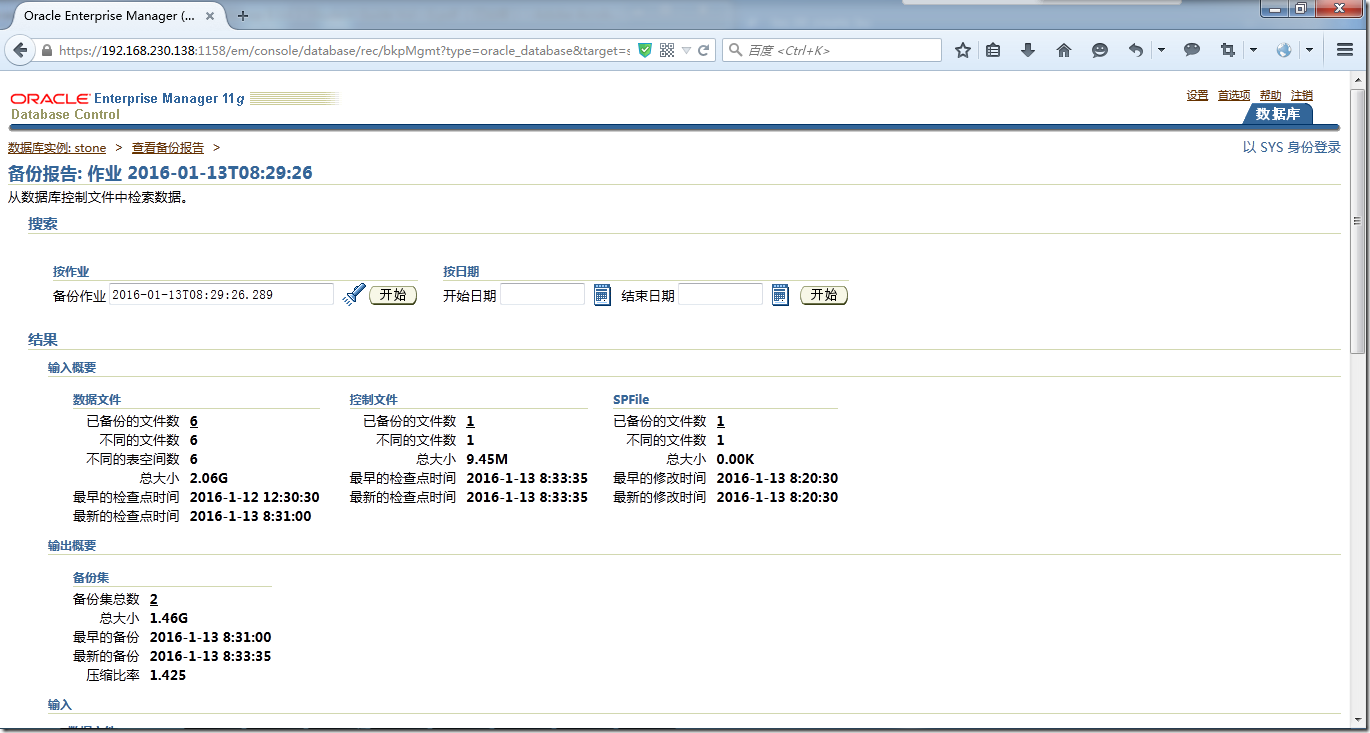
Task: Click the globe toolbar icon
Action: point(1284,50)
